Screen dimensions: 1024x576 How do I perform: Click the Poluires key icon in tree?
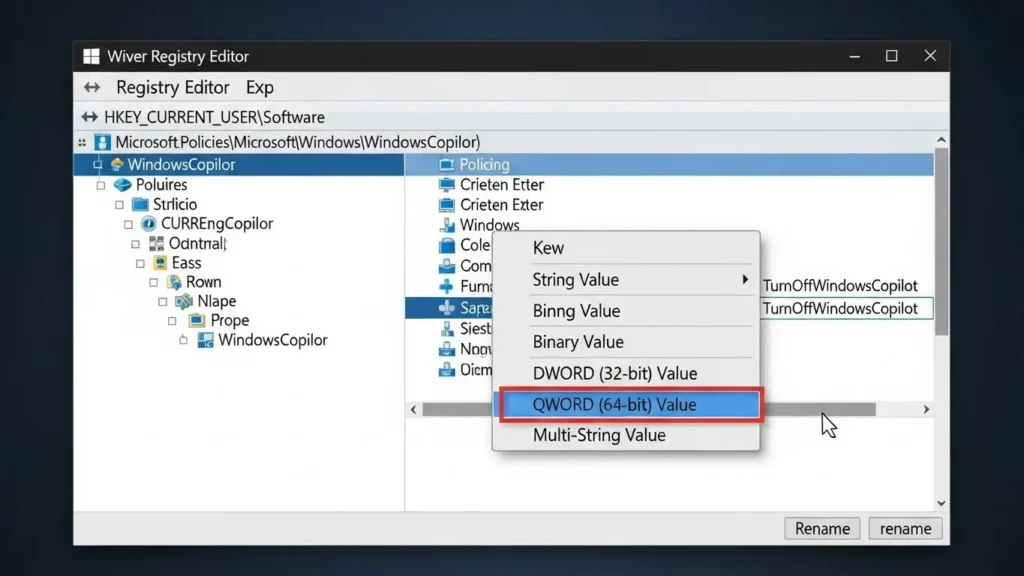pyautogui.click(x=123, y=185)
